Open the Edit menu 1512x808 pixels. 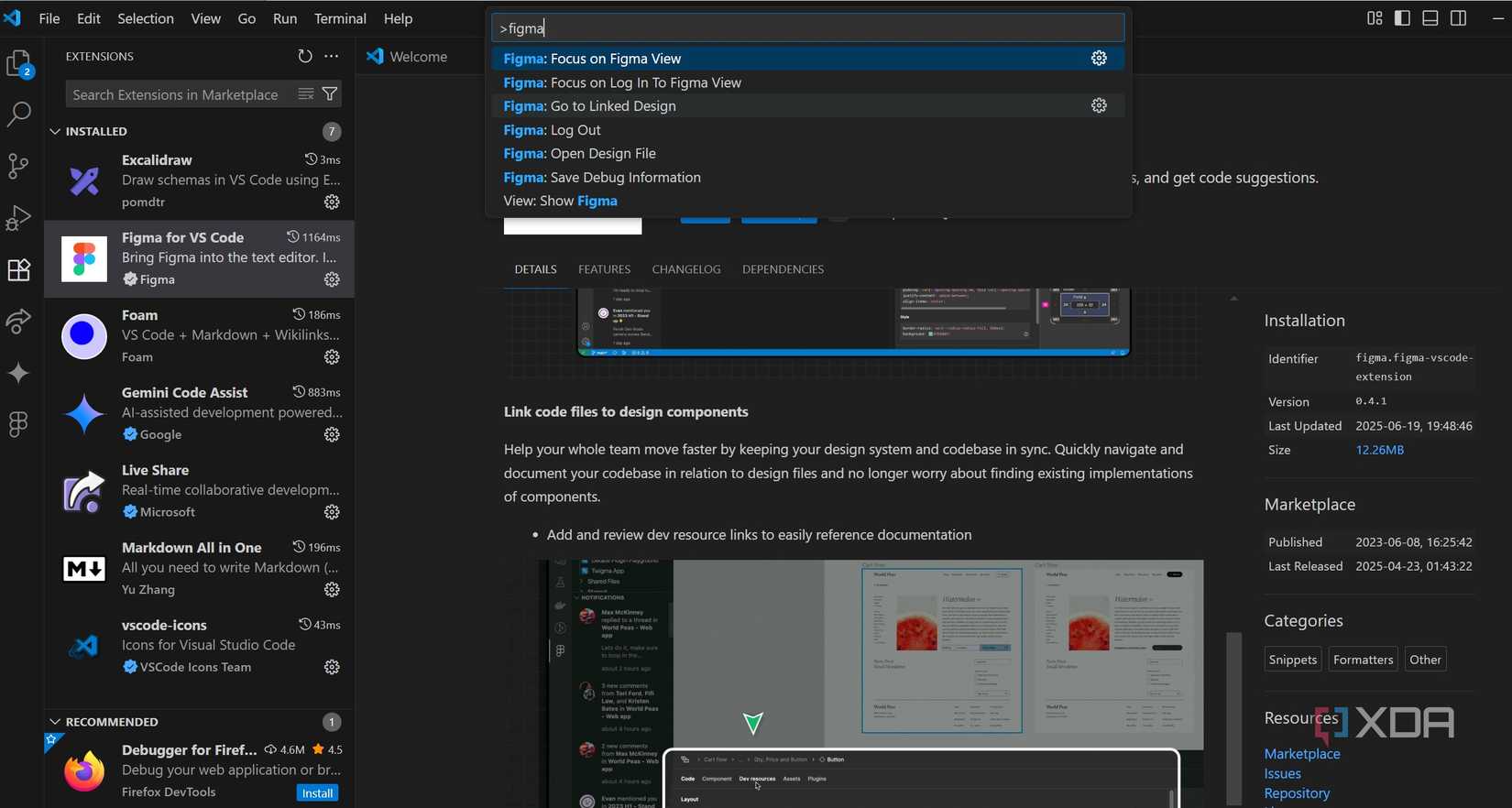[89, 18]
